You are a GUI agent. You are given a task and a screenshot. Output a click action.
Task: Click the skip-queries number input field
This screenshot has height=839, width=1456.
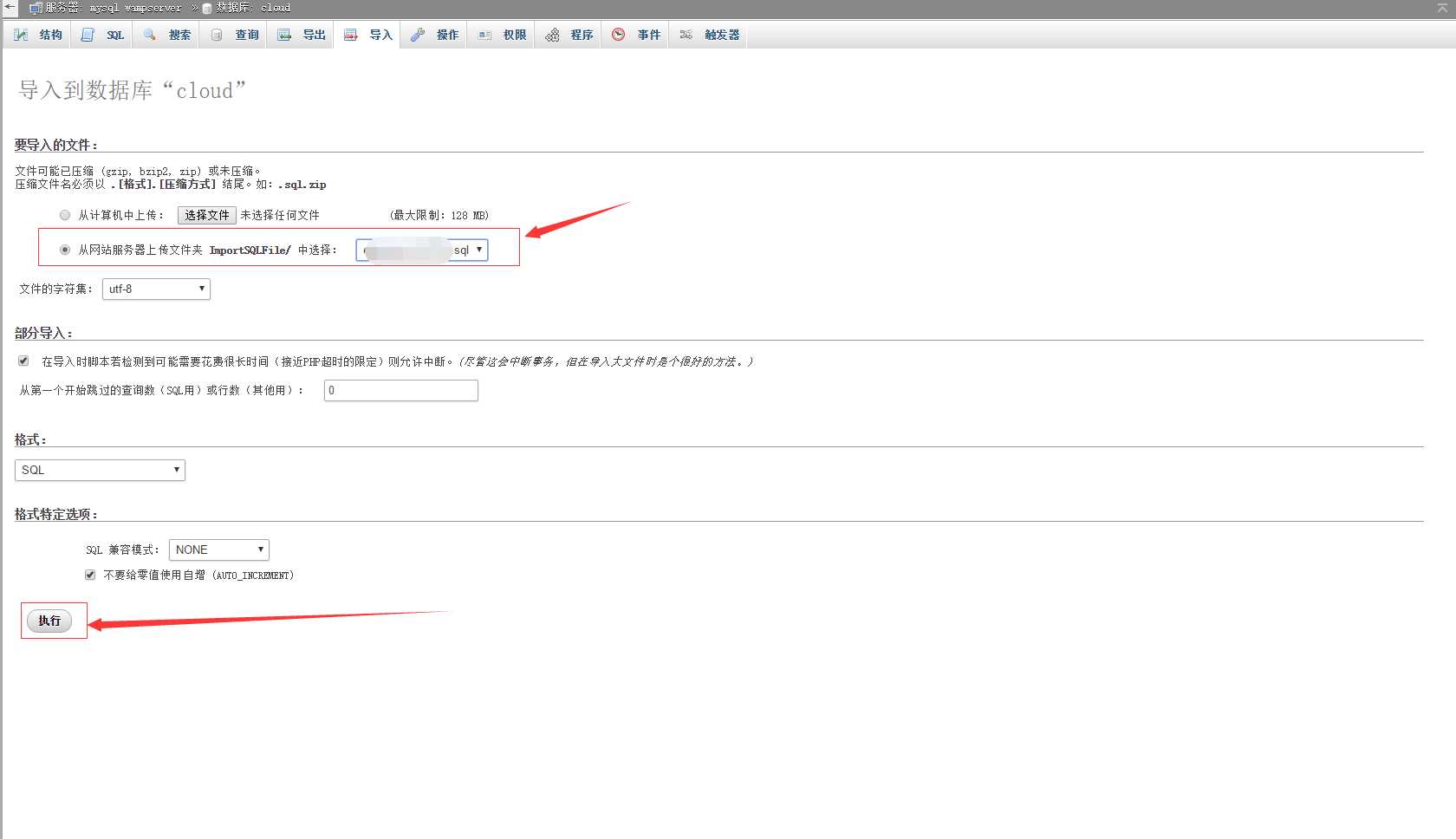tap(401, 390)
